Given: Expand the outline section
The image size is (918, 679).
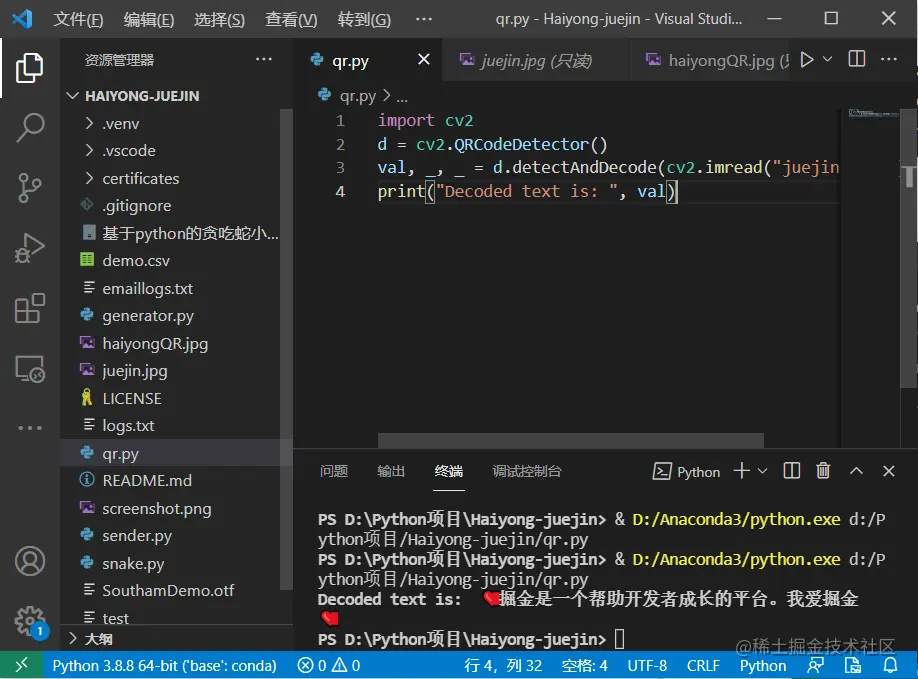Looking at the screenshot, I should 176,639.
